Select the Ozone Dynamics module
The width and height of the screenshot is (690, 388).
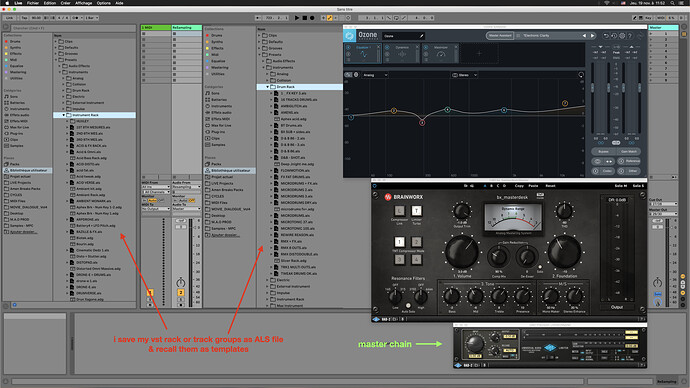tap(402, 53)
